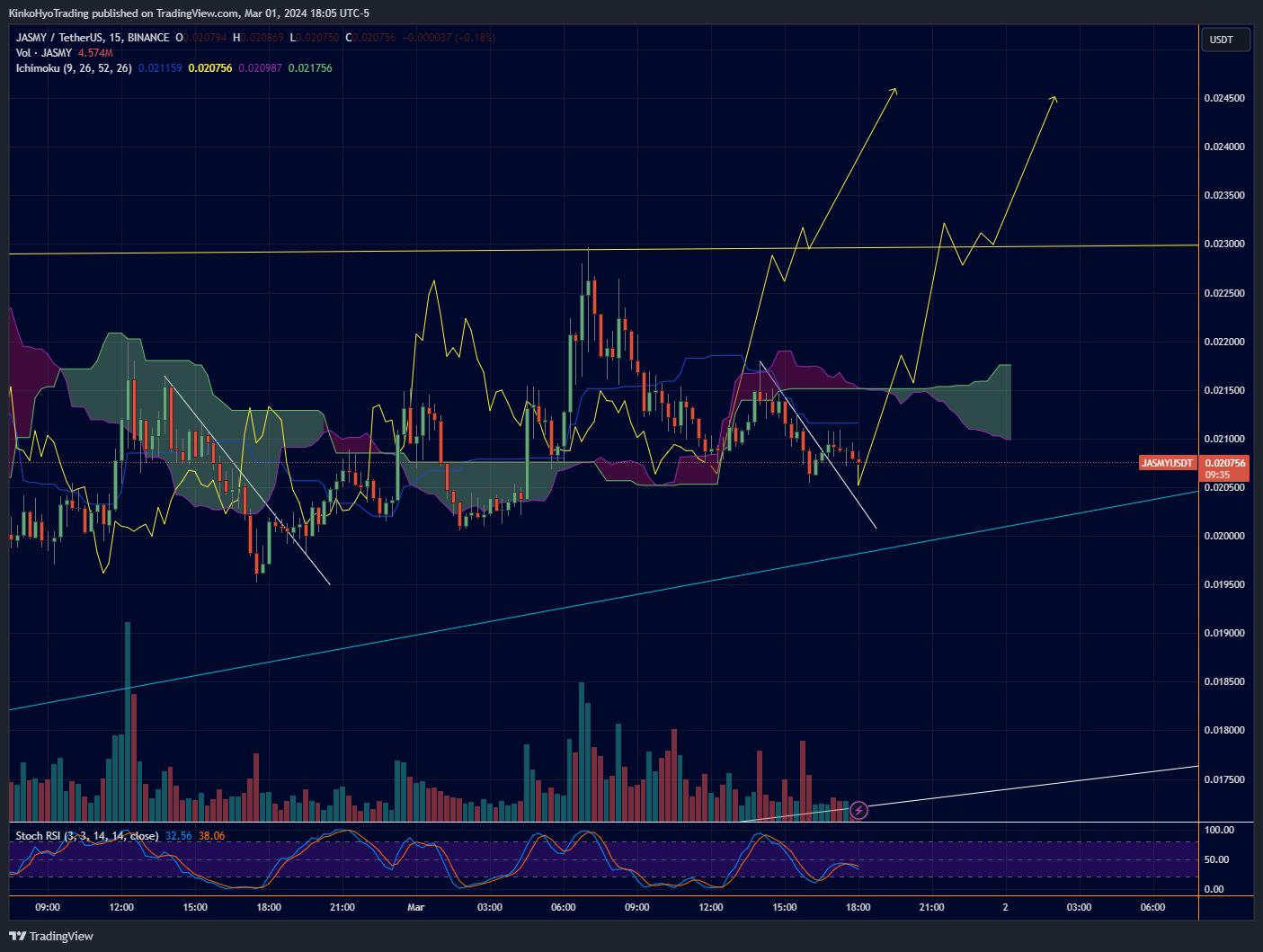Click Stoch RSI D value 38.06

[212, 836]
